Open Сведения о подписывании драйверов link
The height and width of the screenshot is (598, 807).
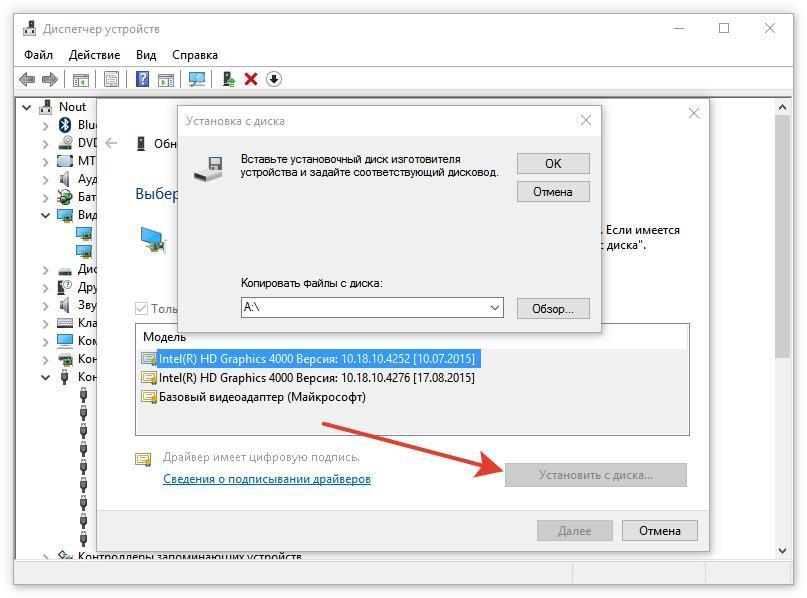pos(267,479)
